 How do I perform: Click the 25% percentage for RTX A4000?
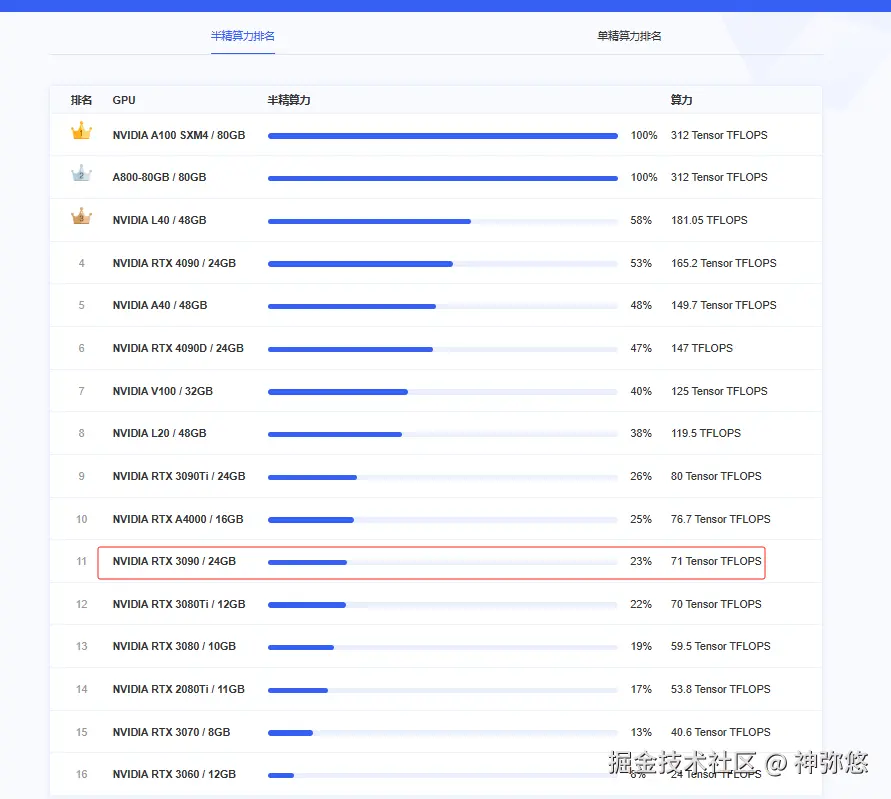tap(641, 519)
